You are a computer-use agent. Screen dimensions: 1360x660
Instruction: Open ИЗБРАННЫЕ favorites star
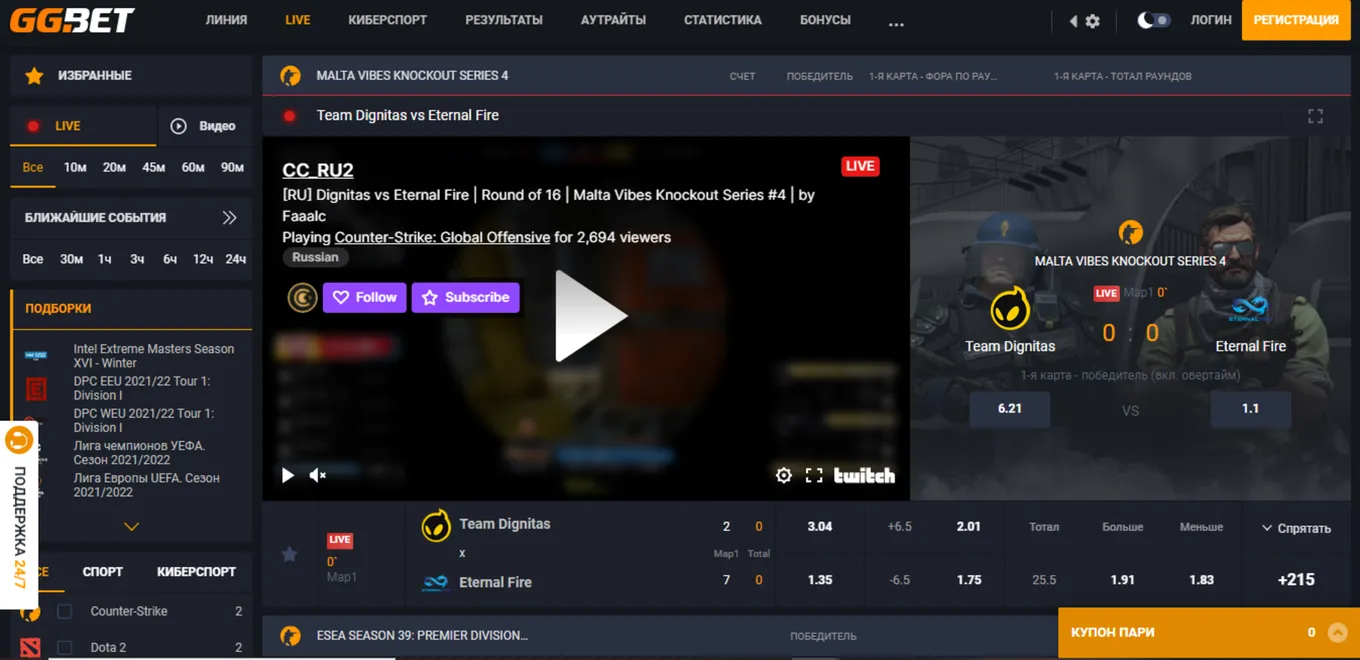coord(34,76)
